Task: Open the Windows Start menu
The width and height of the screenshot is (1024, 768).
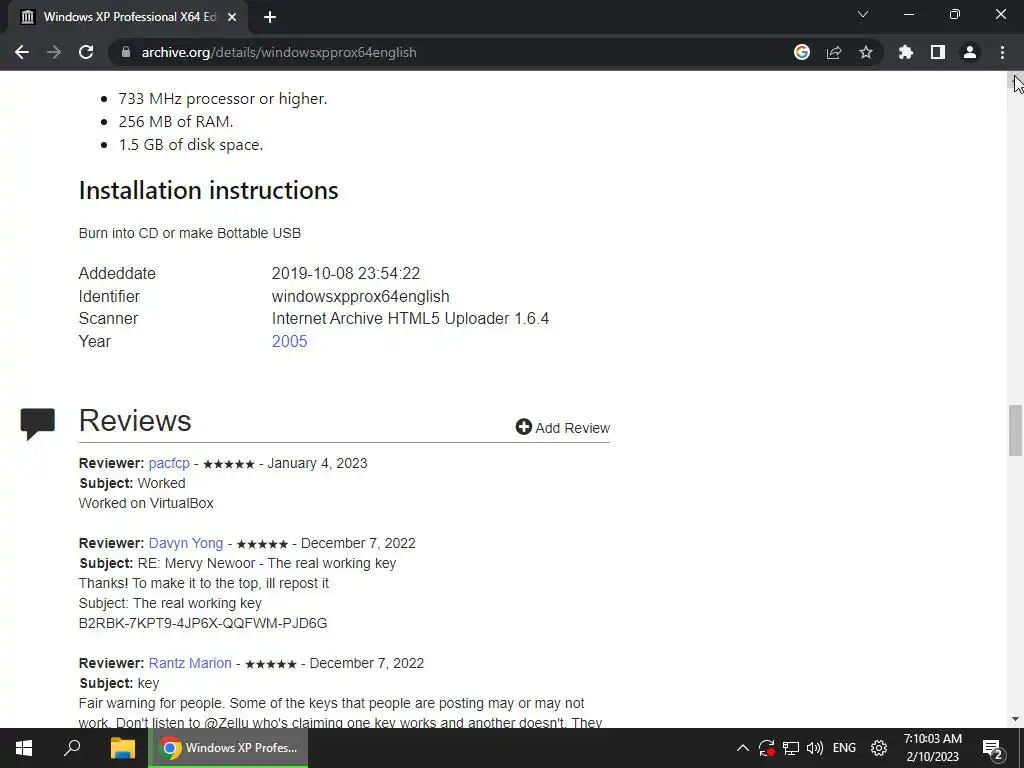Action: (x=24, y=748)
